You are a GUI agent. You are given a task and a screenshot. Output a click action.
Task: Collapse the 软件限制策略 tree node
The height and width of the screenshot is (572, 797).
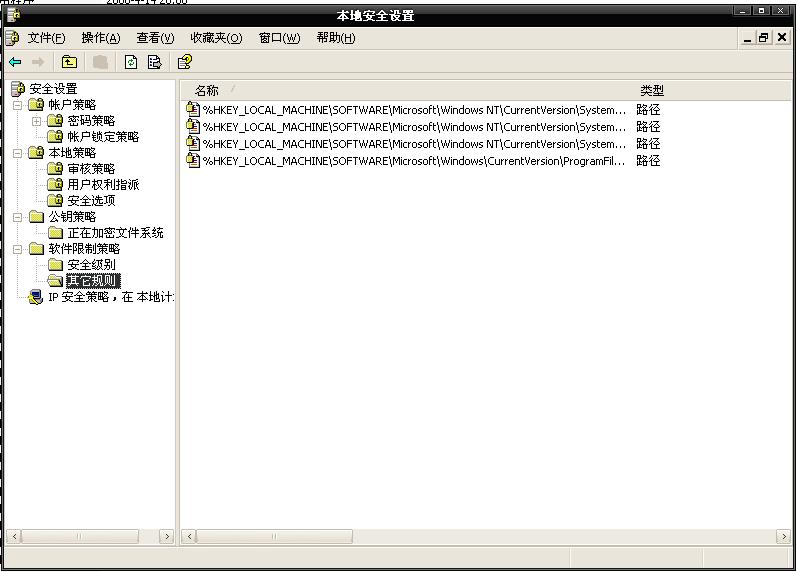pos(17,249)
